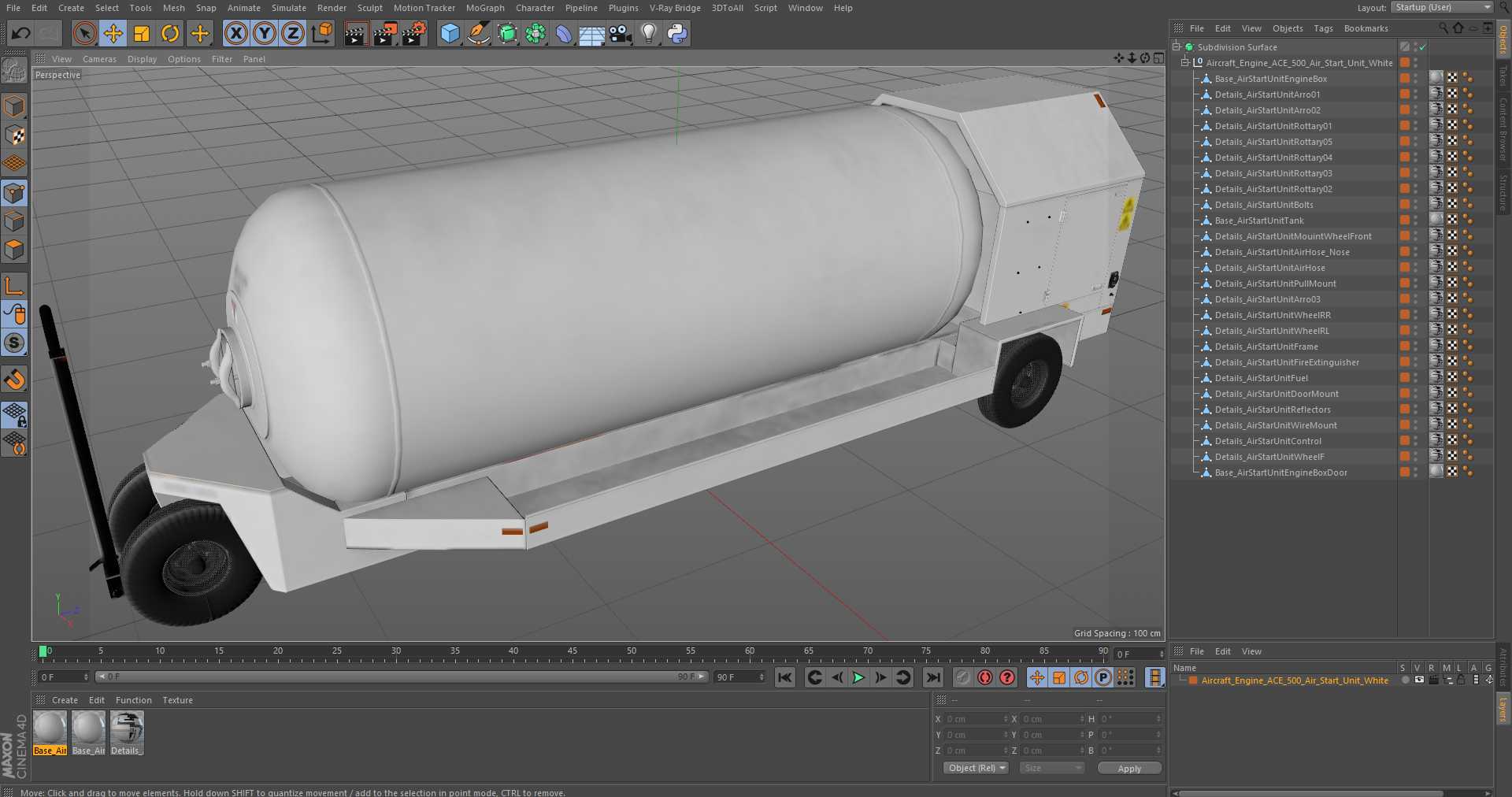Collapse the Subdivision Surface tree node

[x=1177, y=46]
